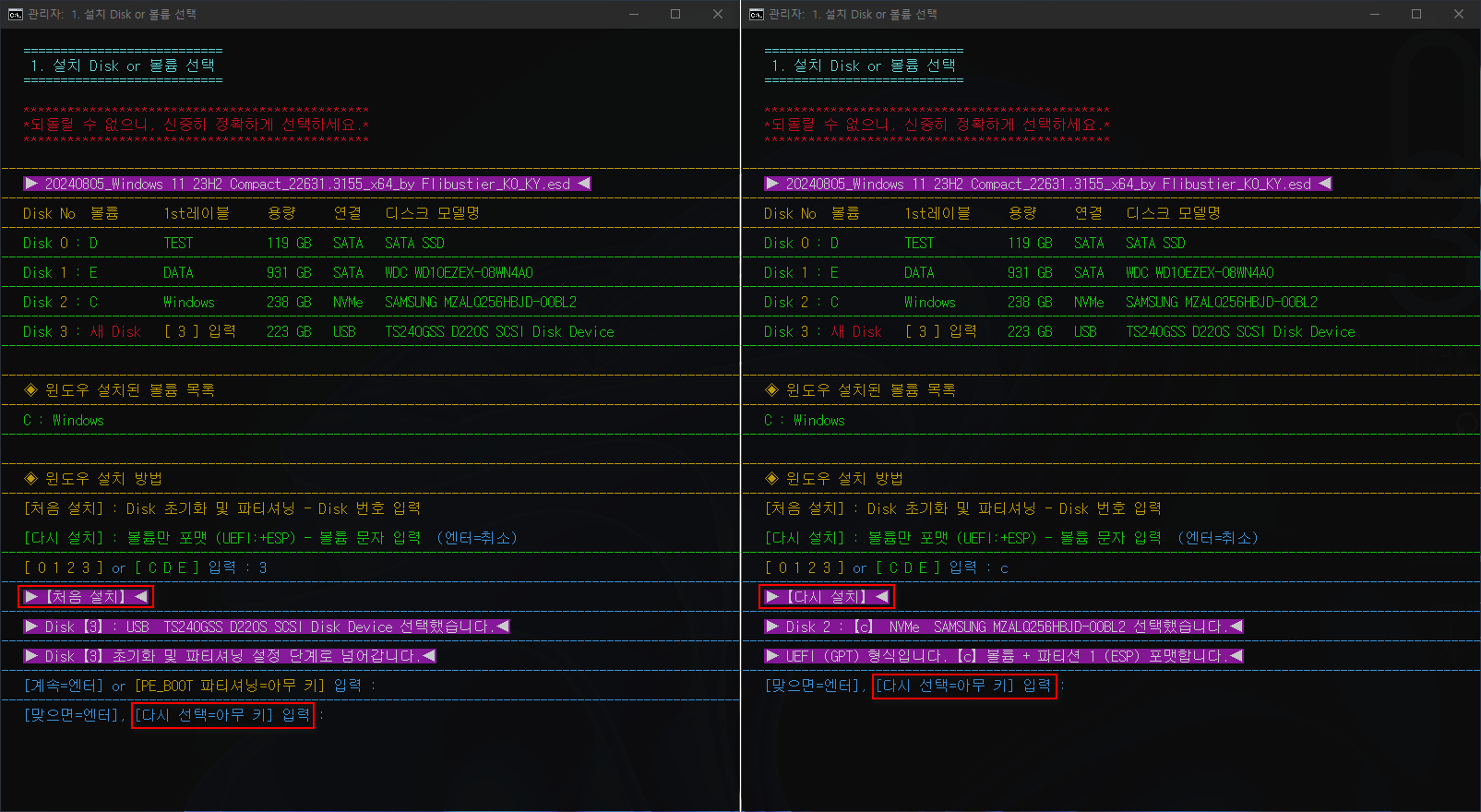Viewport: 1481px width, 812px height.
Task: Click the 【다시 설치】 highlighted line in right window
Action: (827, 597)
